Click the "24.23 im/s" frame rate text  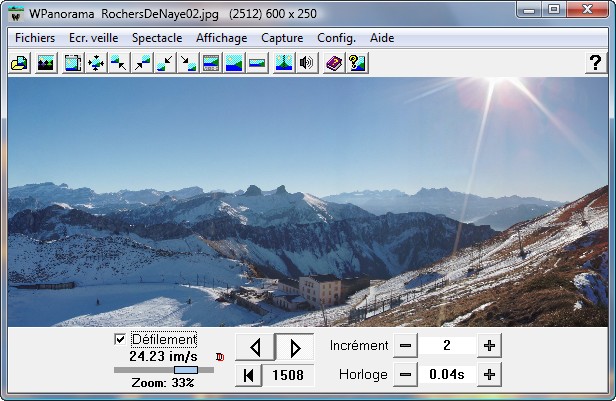(x=163, y=357)
